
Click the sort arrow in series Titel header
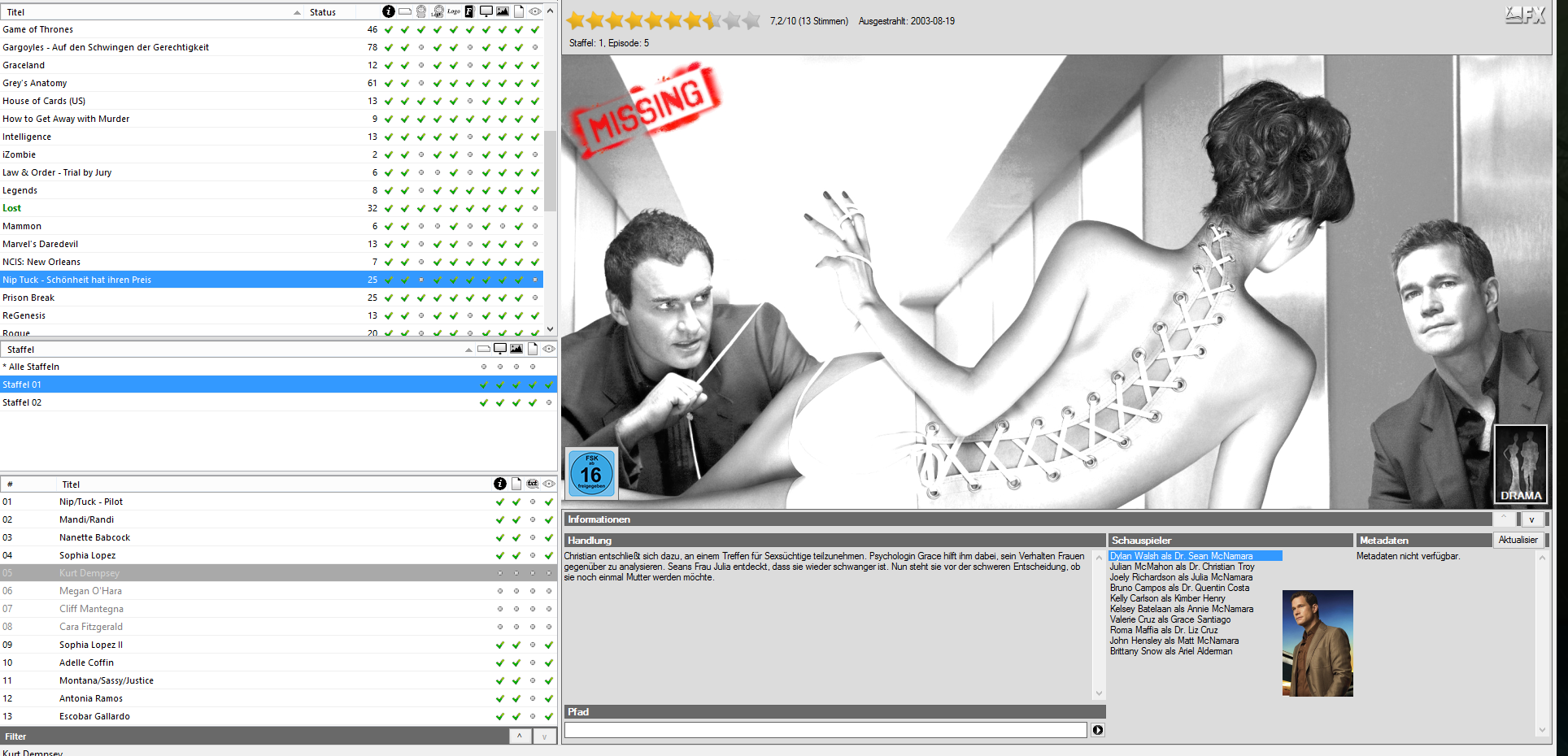[297, 12]
